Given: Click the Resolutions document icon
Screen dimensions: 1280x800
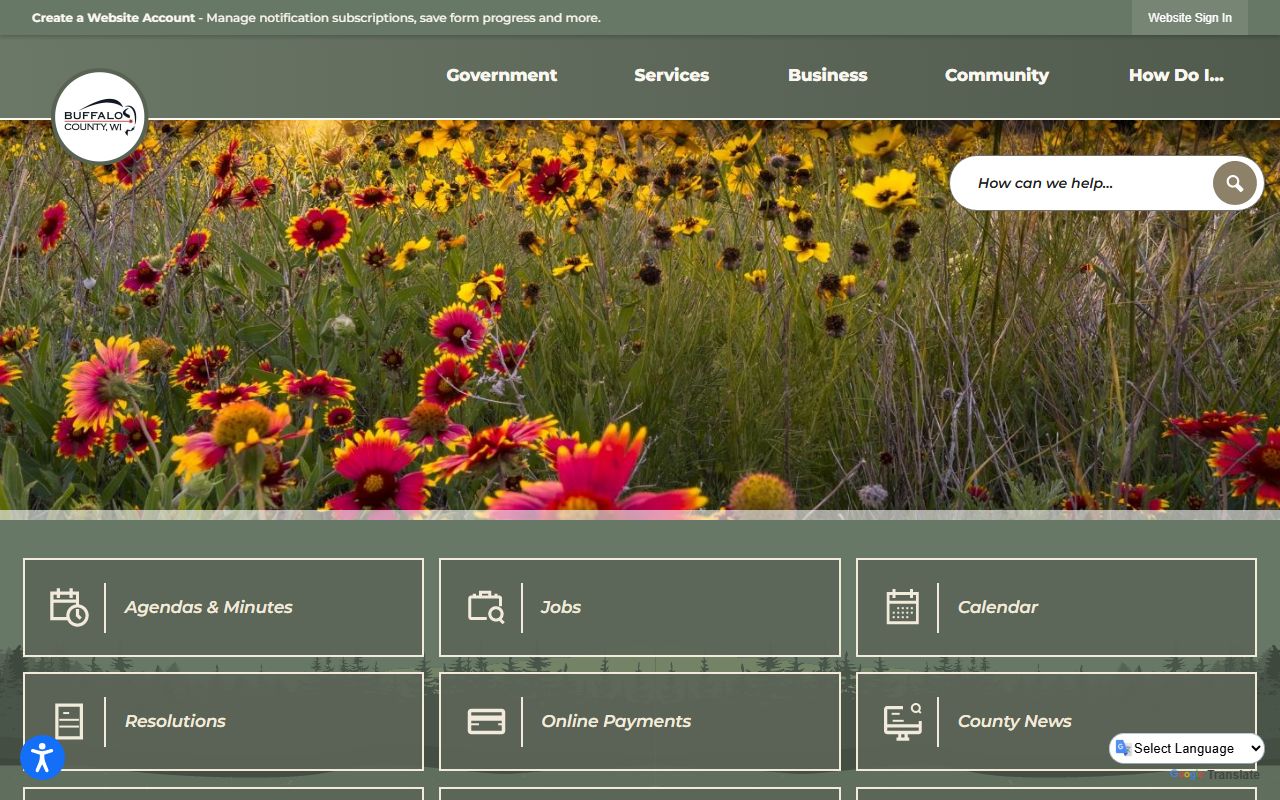Looking at the screenshot, I should [69, 721].
